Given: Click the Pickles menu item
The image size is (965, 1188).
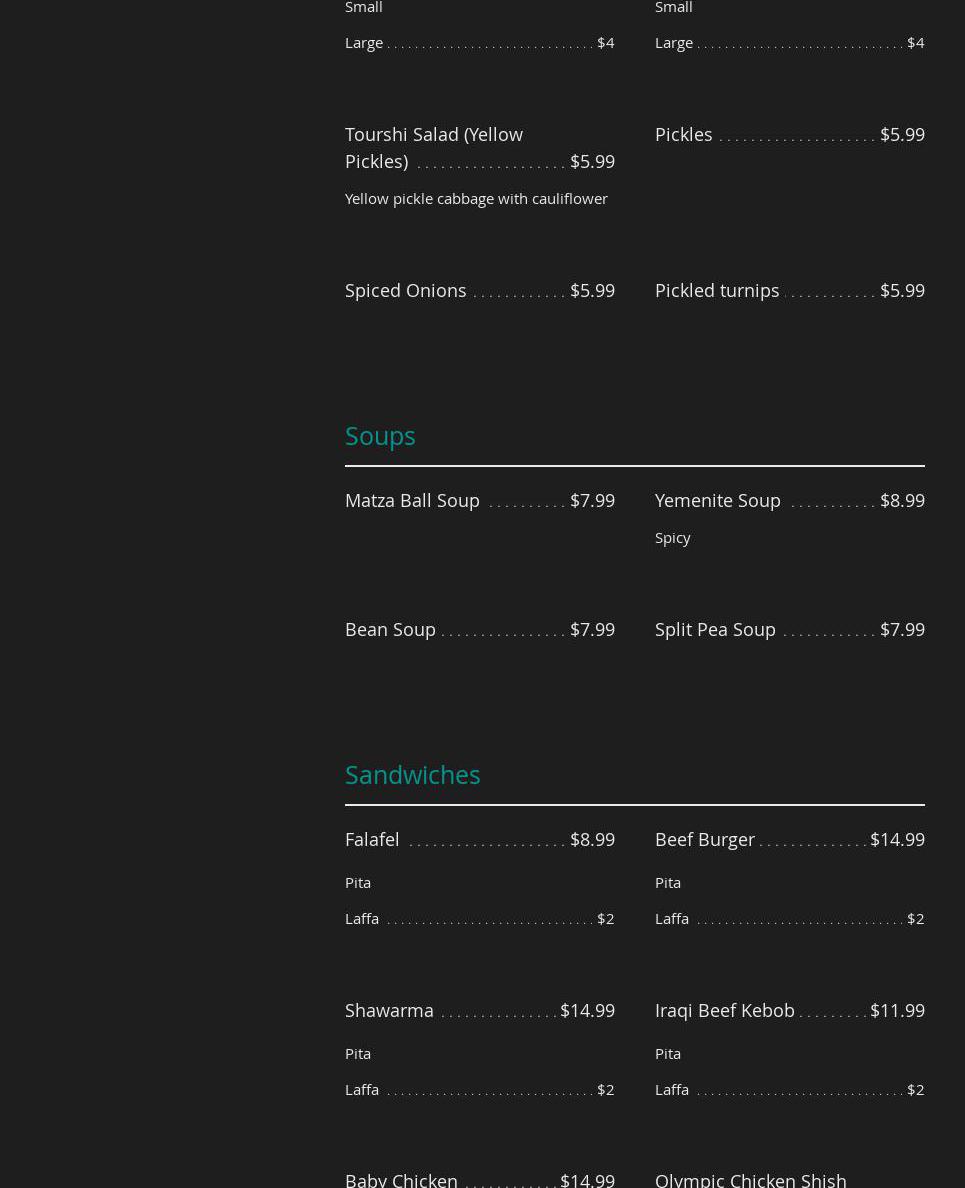Looking at the screenshot, I should 684,134.
